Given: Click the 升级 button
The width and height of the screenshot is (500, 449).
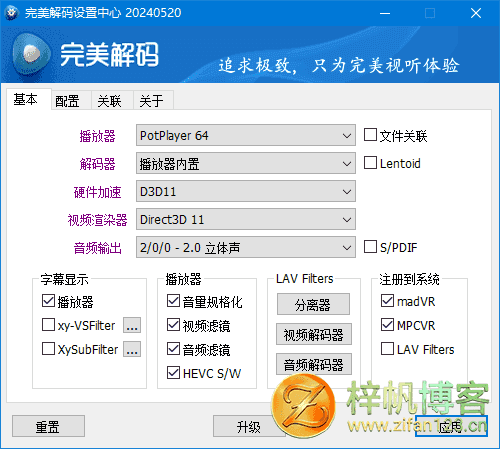Looking at the screenshot, I should pos(249,426).
